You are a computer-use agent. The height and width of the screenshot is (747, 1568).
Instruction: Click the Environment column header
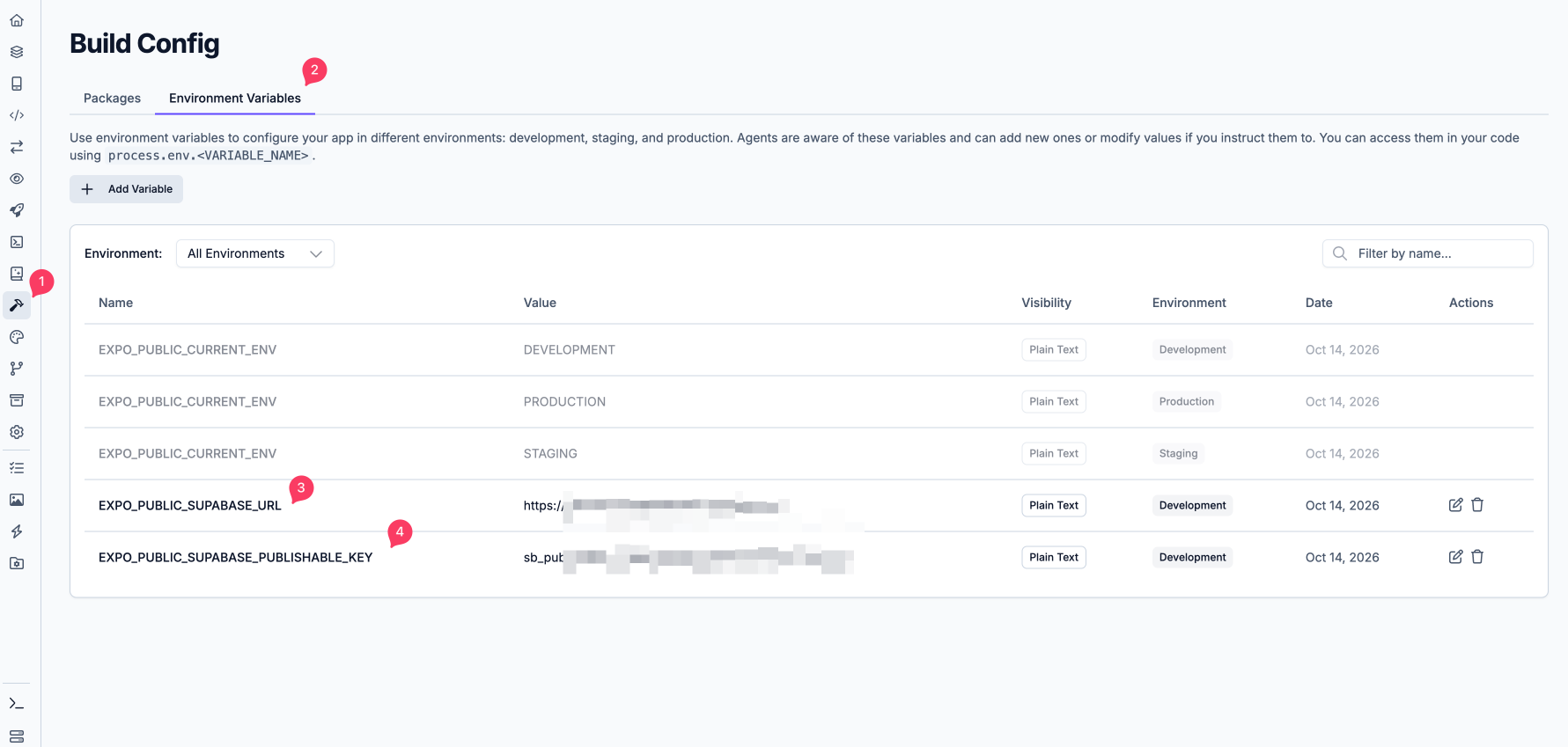[1189, 303]
